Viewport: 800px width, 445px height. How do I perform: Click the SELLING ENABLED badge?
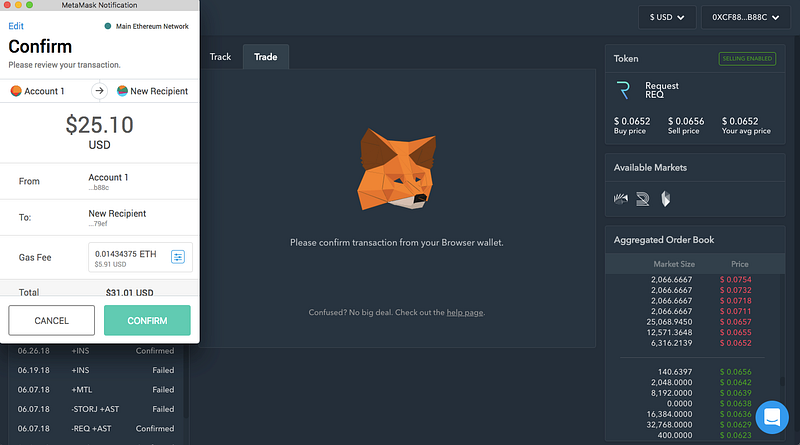tap(747, 59)
